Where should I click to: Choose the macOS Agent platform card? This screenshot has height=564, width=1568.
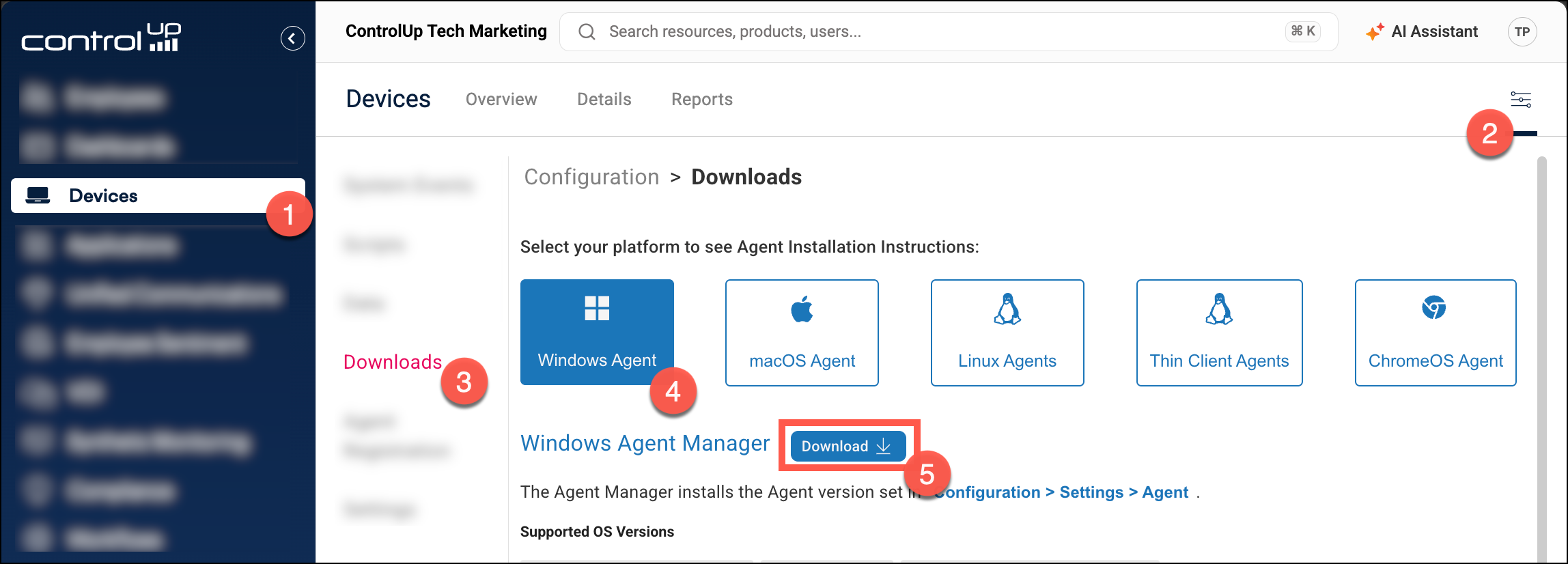pyautogui.click(x=802, y=333)
